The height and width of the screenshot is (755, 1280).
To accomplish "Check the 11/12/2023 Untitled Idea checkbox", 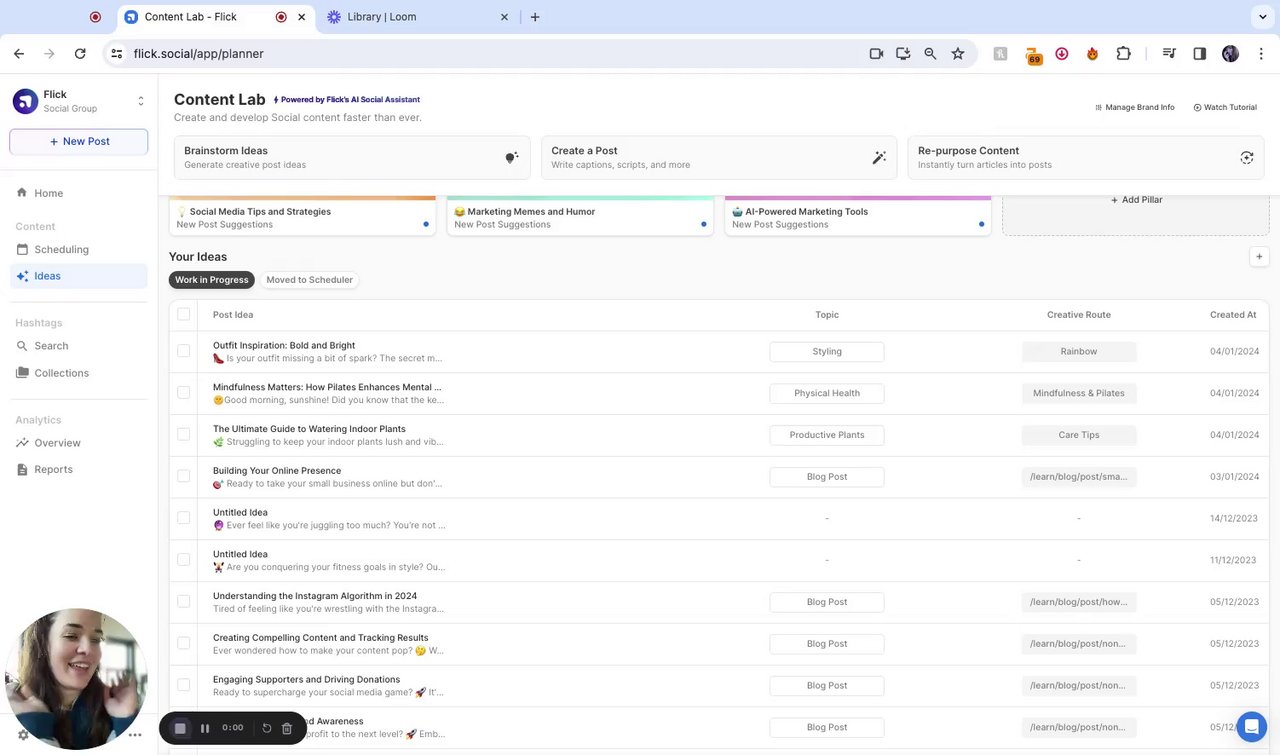I will 183,560.
